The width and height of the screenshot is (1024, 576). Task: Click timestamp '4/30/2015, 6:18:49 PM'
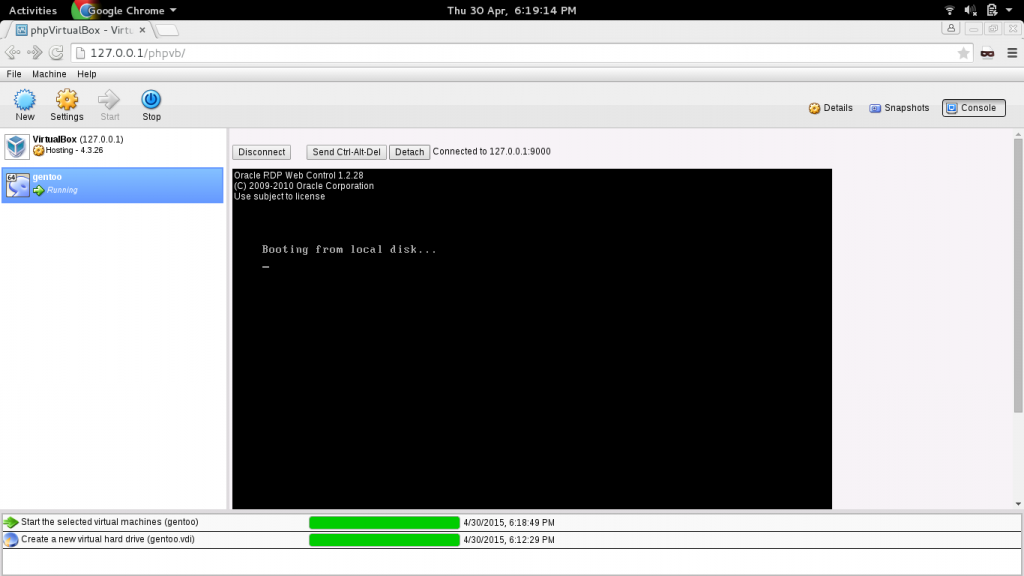coord(509,522)
